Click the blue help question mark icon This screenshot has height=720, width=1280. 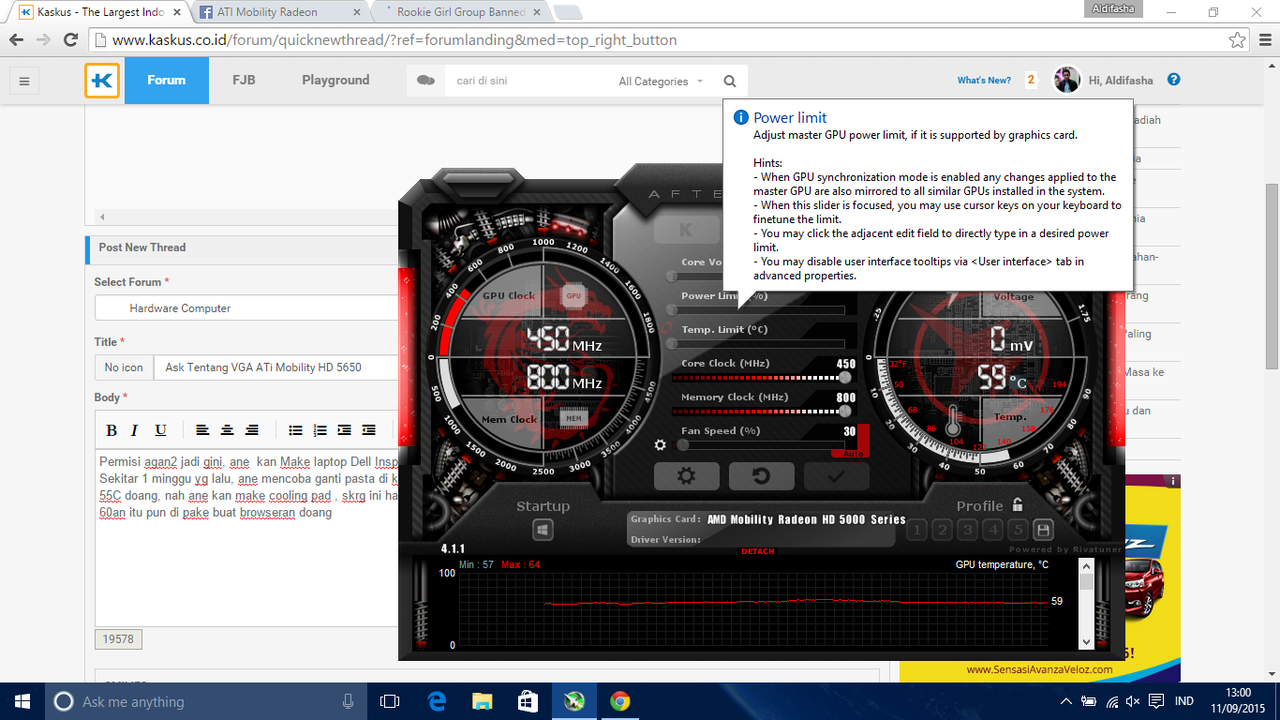click(1174, 80)
